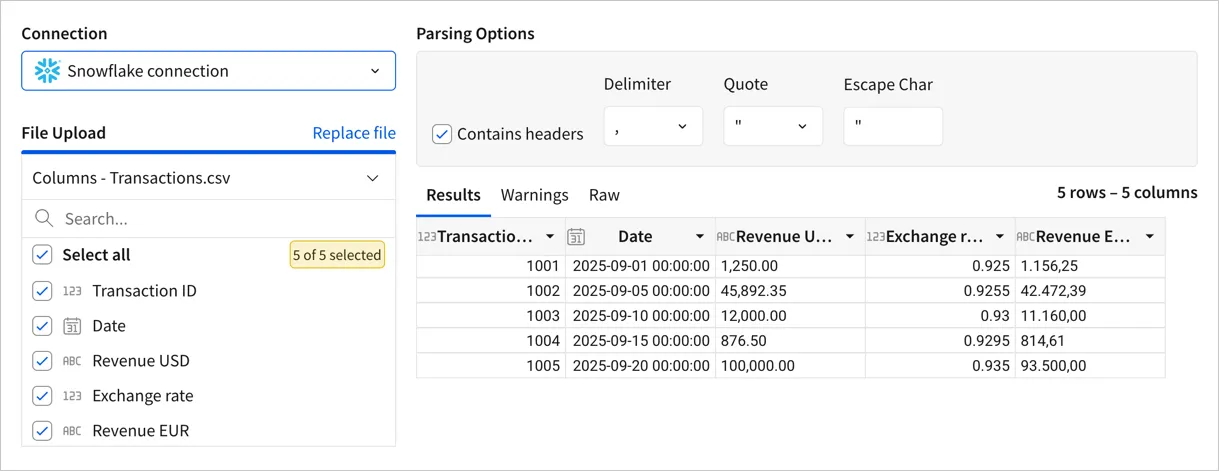This screenshot has height=471, width=1219.
Task: Click the 123 type icon beside Exchange rate in the list
Action: tap(72, 396)
